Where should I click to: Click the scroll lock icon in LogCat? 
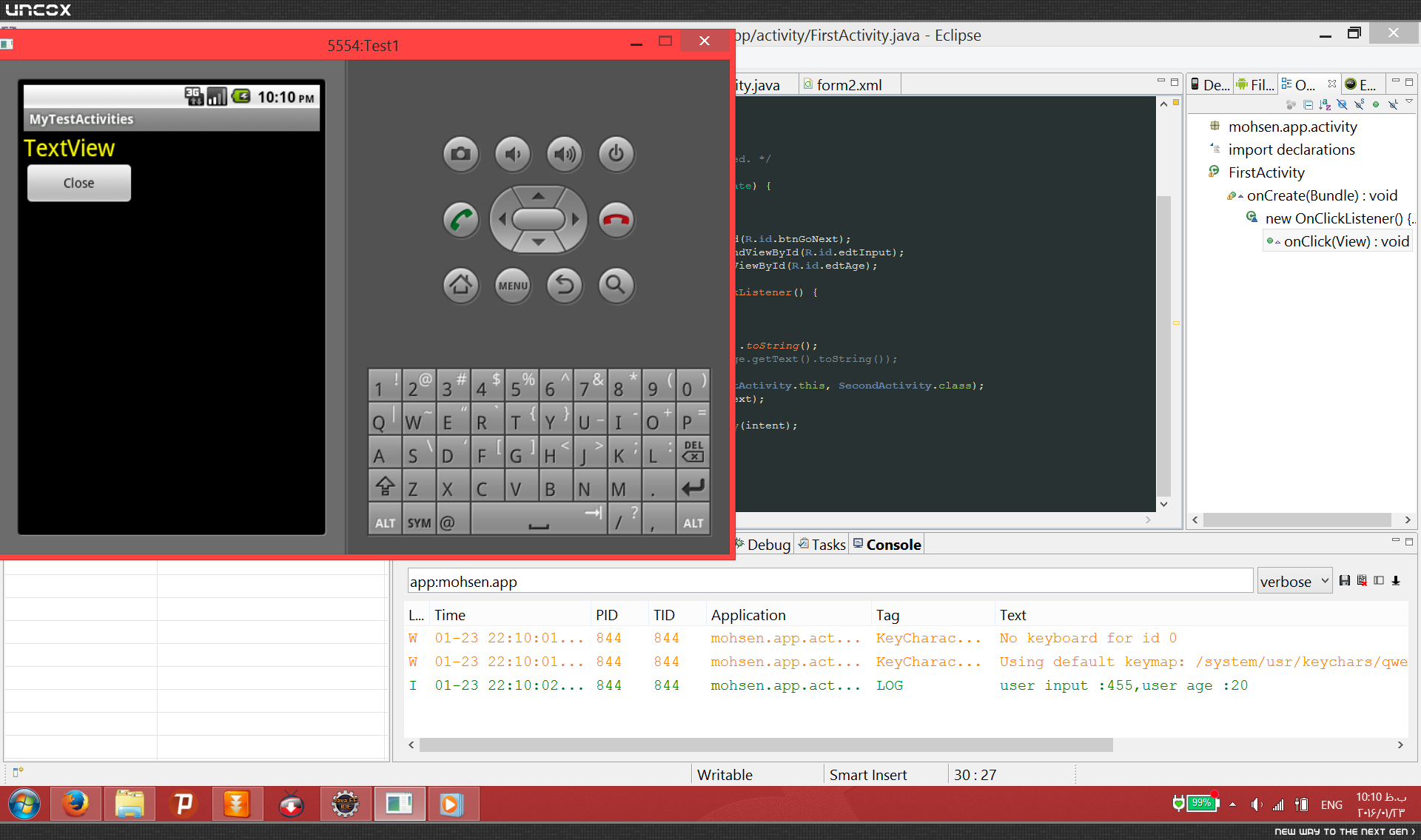(1396, 581)
